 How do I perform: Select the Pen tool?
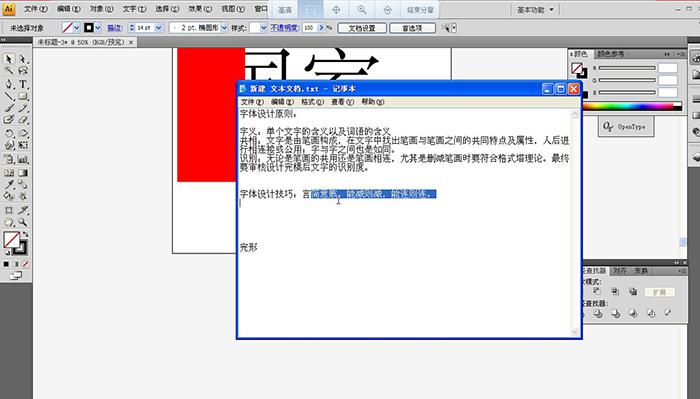click(9, 84)
